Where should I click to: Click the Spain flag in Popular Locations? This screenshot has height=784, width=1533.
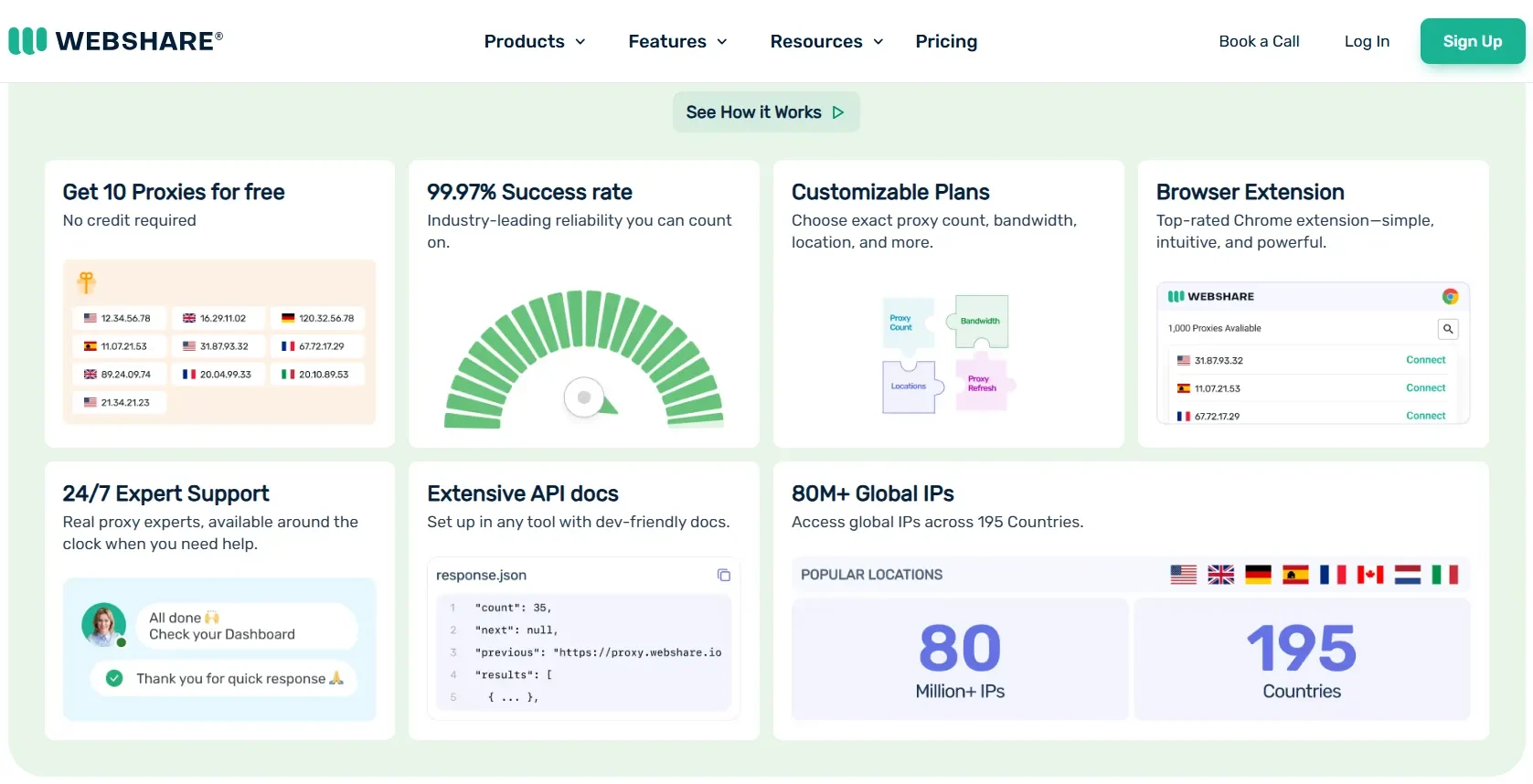(x=1295, y=575)
